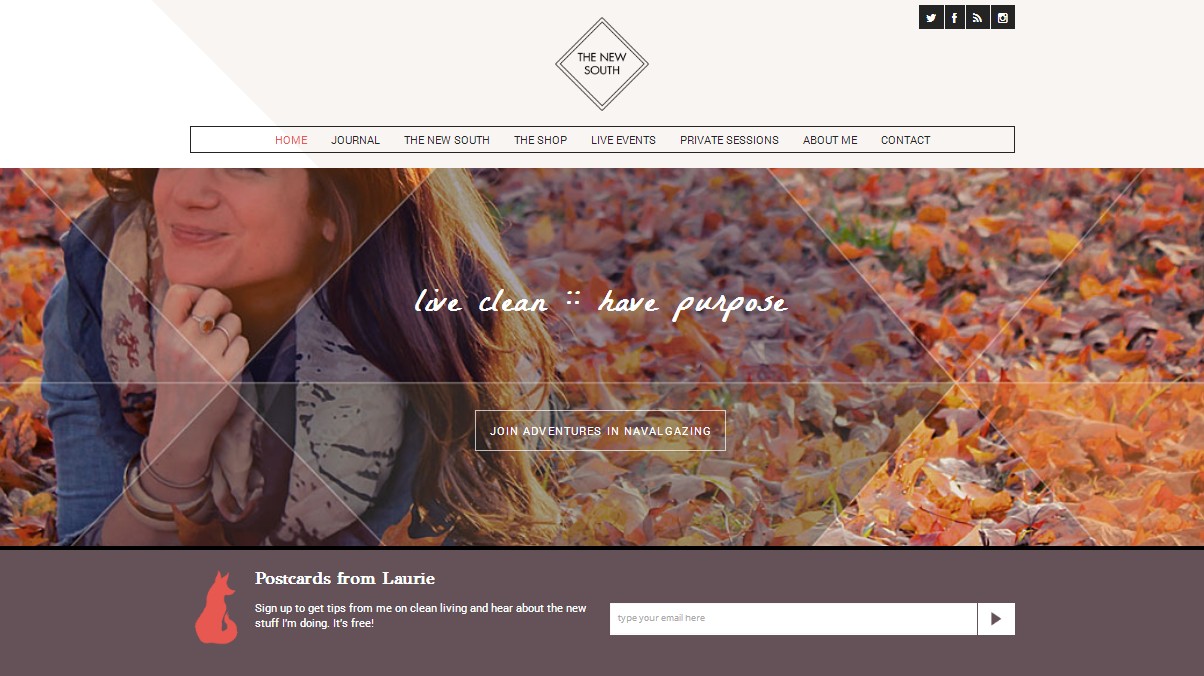Open The Shop menu item

pos(540,140)
